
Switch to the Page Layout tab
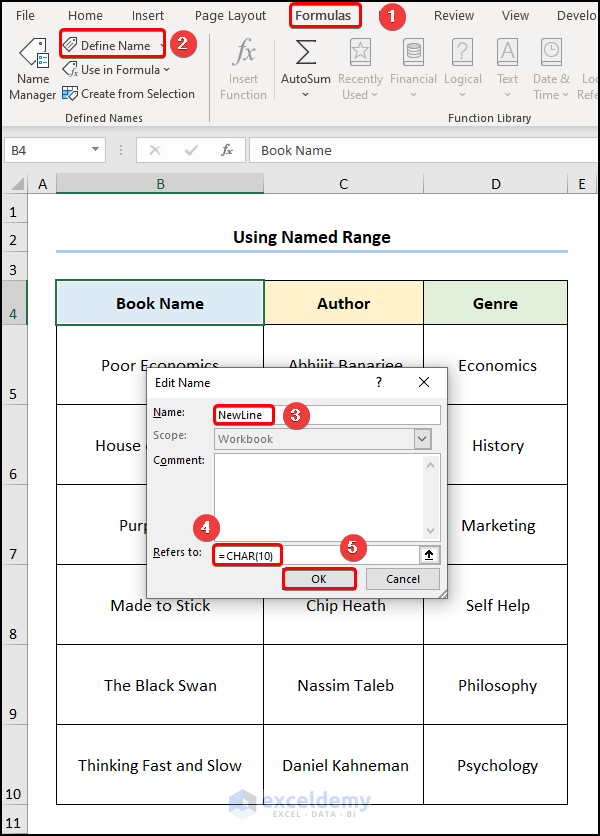click(x=230, y=16)
